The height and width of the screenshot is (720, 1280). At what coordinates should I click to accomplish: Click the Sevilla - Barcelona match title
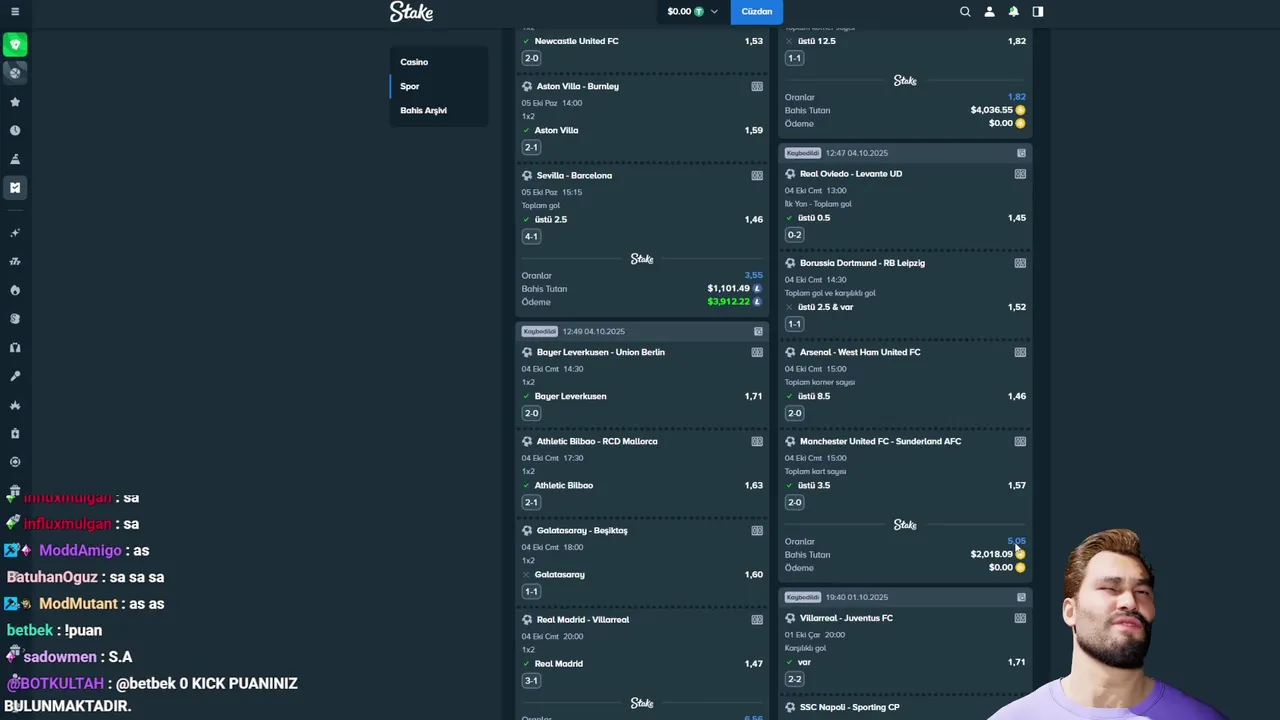click(x=574, y=175)
